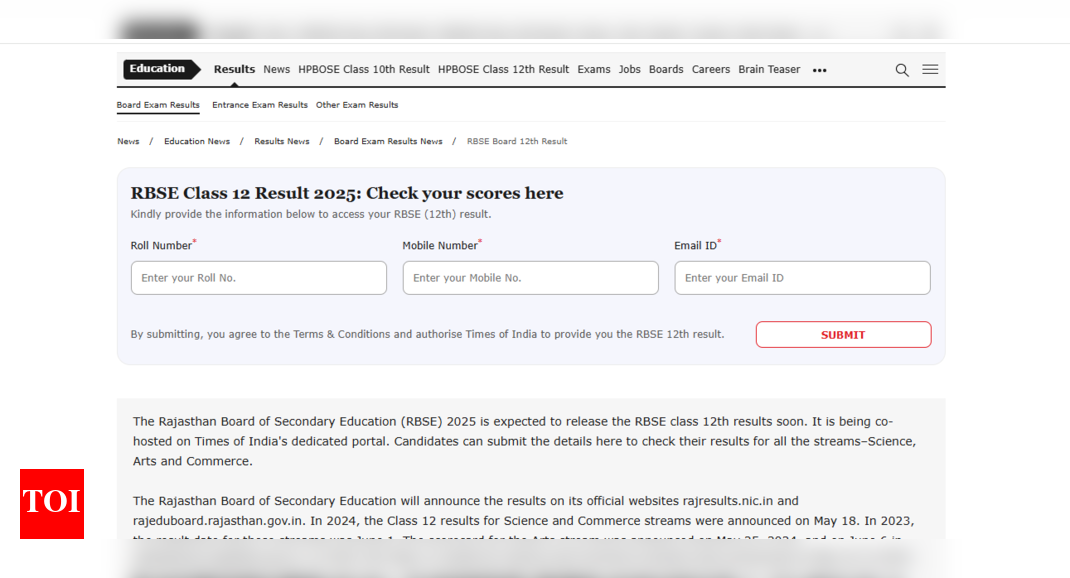
Task: Open the Exams nav item
Action: click(594, 70)
